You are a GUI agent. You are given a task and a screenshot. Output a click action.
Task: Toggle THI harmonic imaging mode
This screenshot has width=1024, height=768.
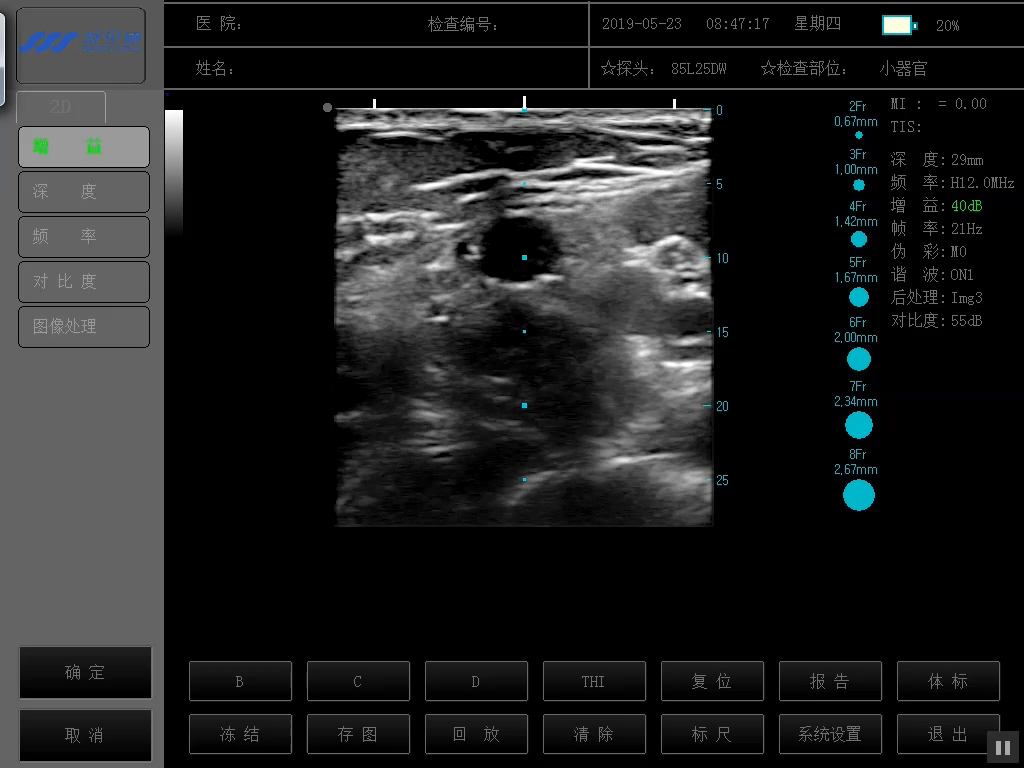pos(593,681)
